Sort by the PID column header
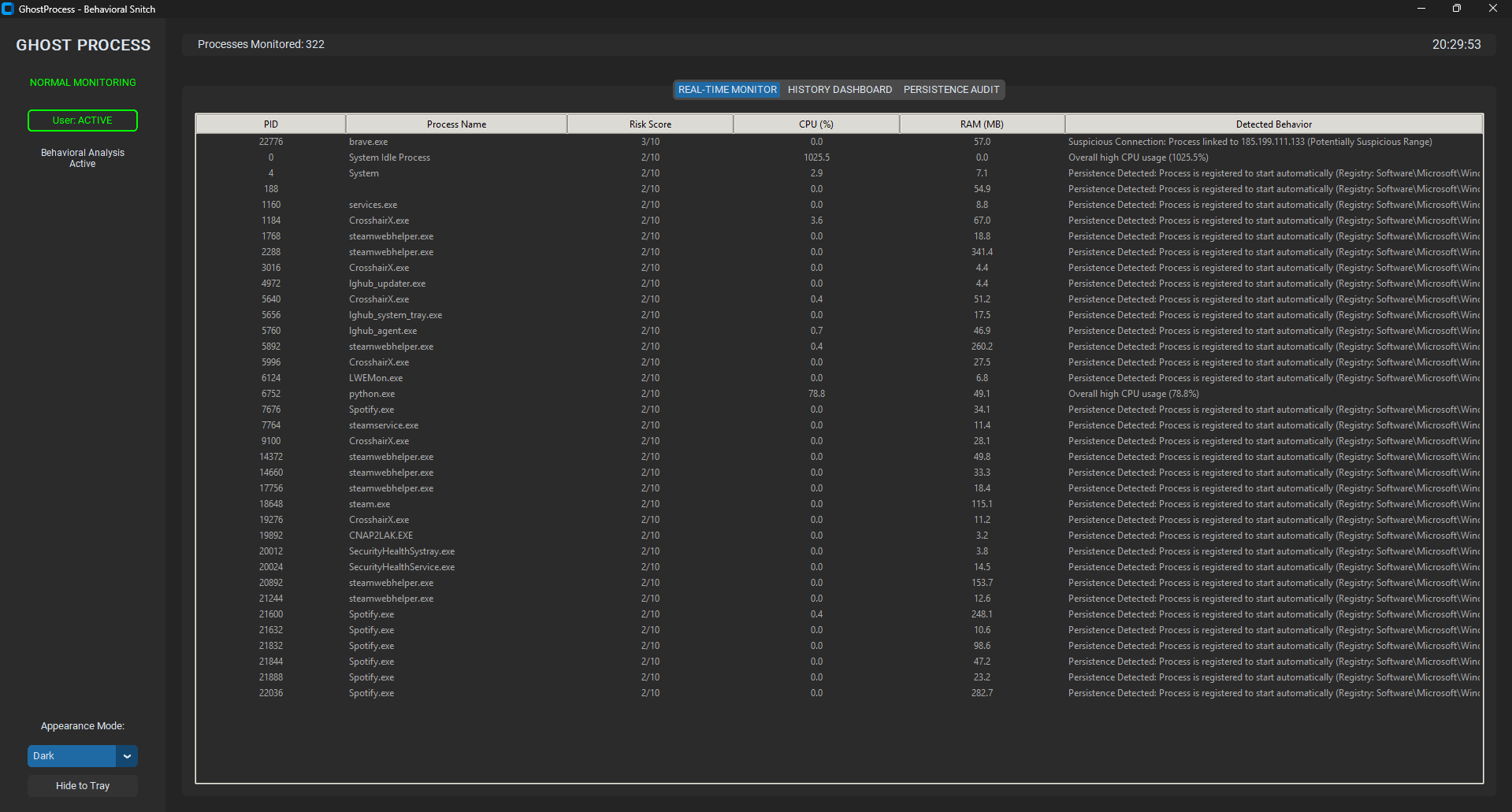Image resolution: width=1512 pixels, height=812 pixels. pos(271,124)
